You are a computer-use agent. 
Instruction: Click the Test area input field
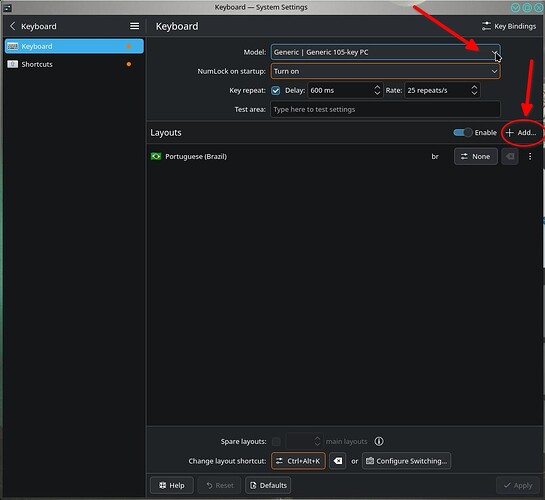pyautogui.click(x=385, y=109)
